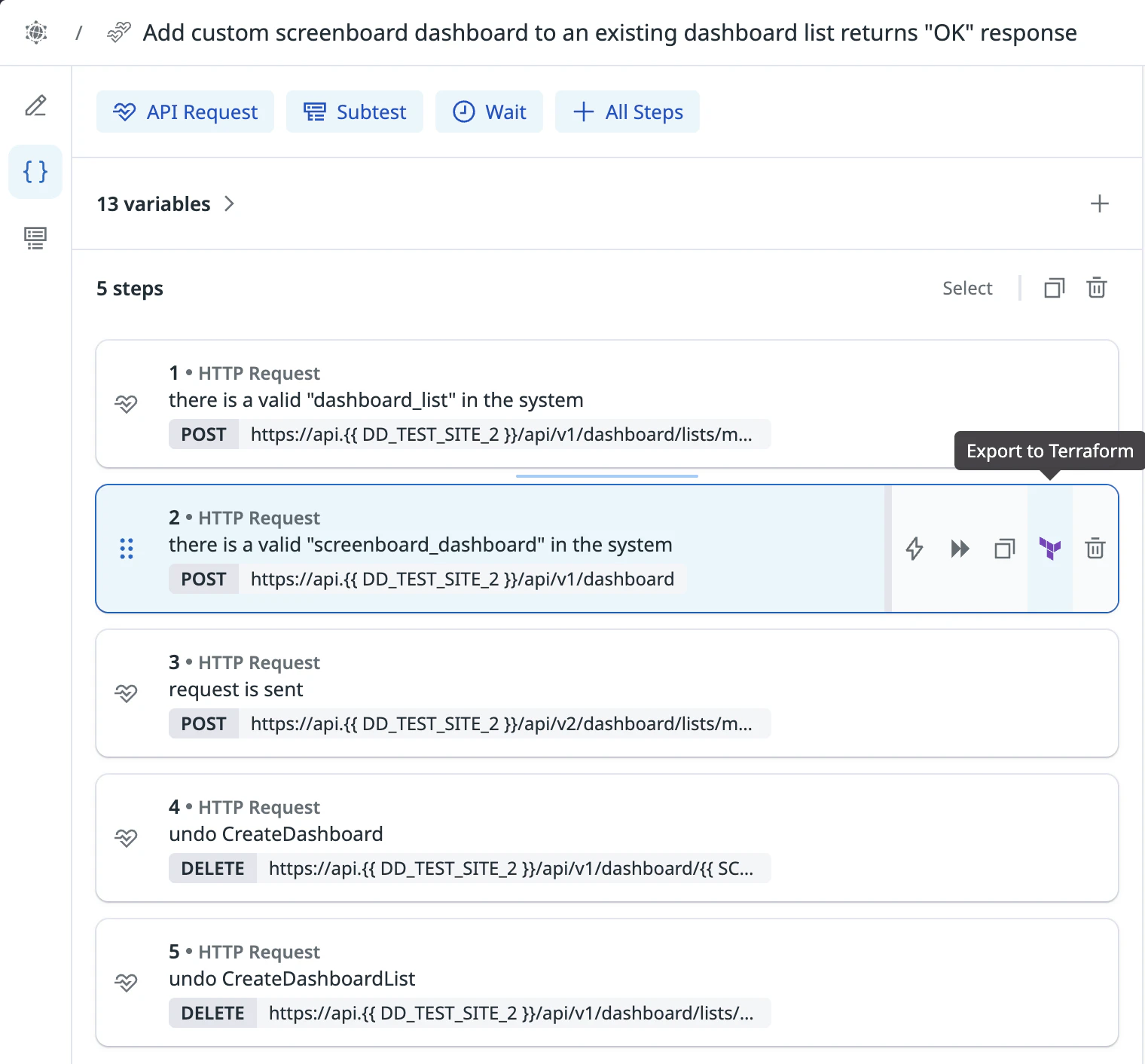
Task: Expand the 13 variables section
Action: pyautogui.click(x=166, y=204)
